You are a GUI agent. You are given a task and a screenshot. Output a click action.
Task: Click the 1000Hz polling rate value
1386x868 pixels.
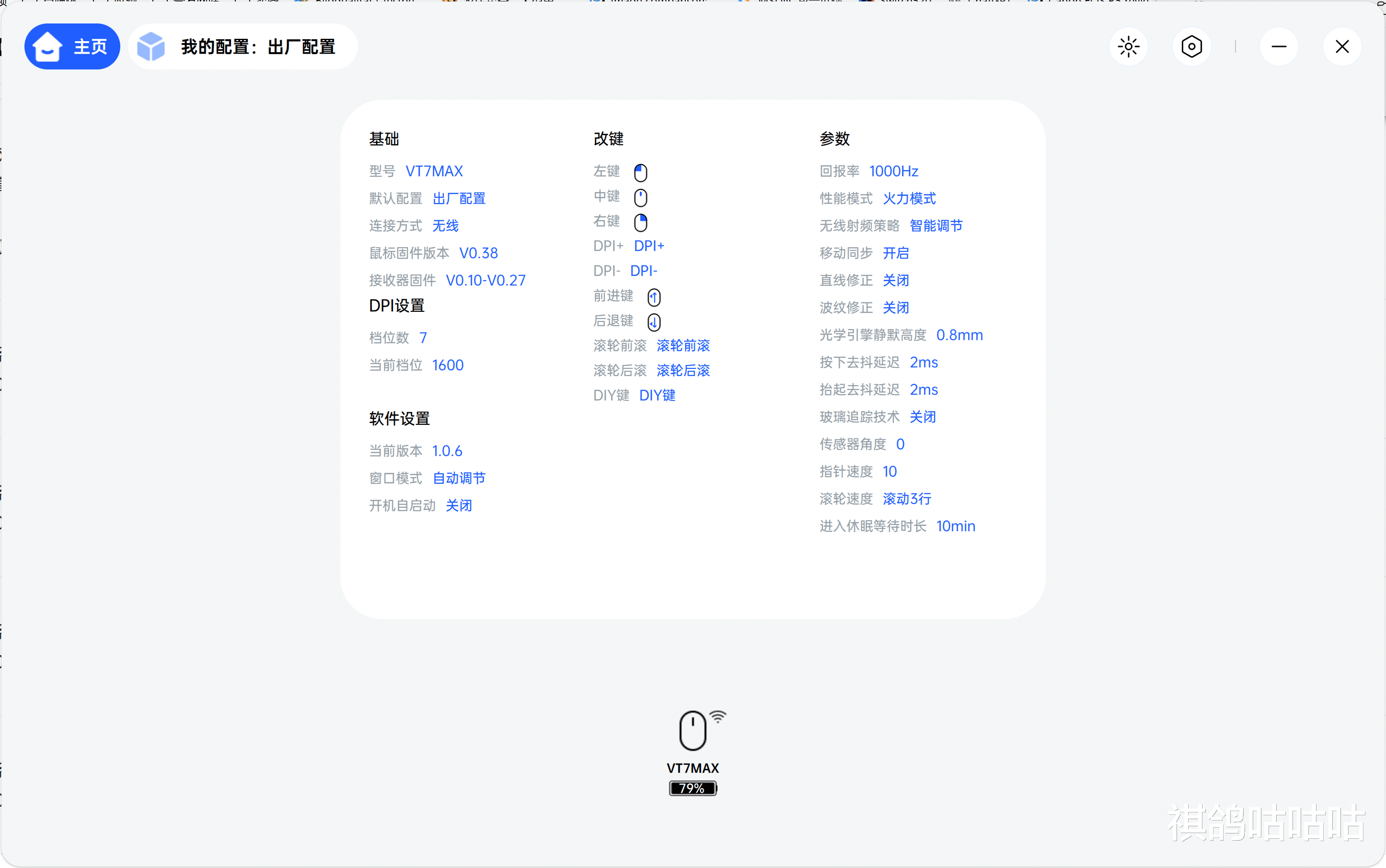(893, 171)
